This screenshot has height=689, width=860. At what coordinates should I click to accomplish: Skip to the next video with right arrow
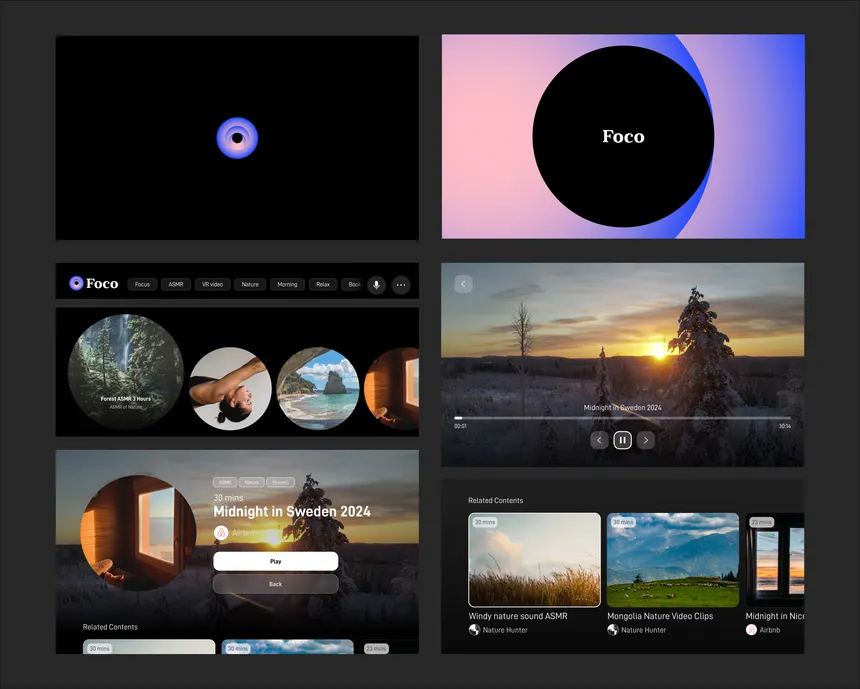(646, 440)
